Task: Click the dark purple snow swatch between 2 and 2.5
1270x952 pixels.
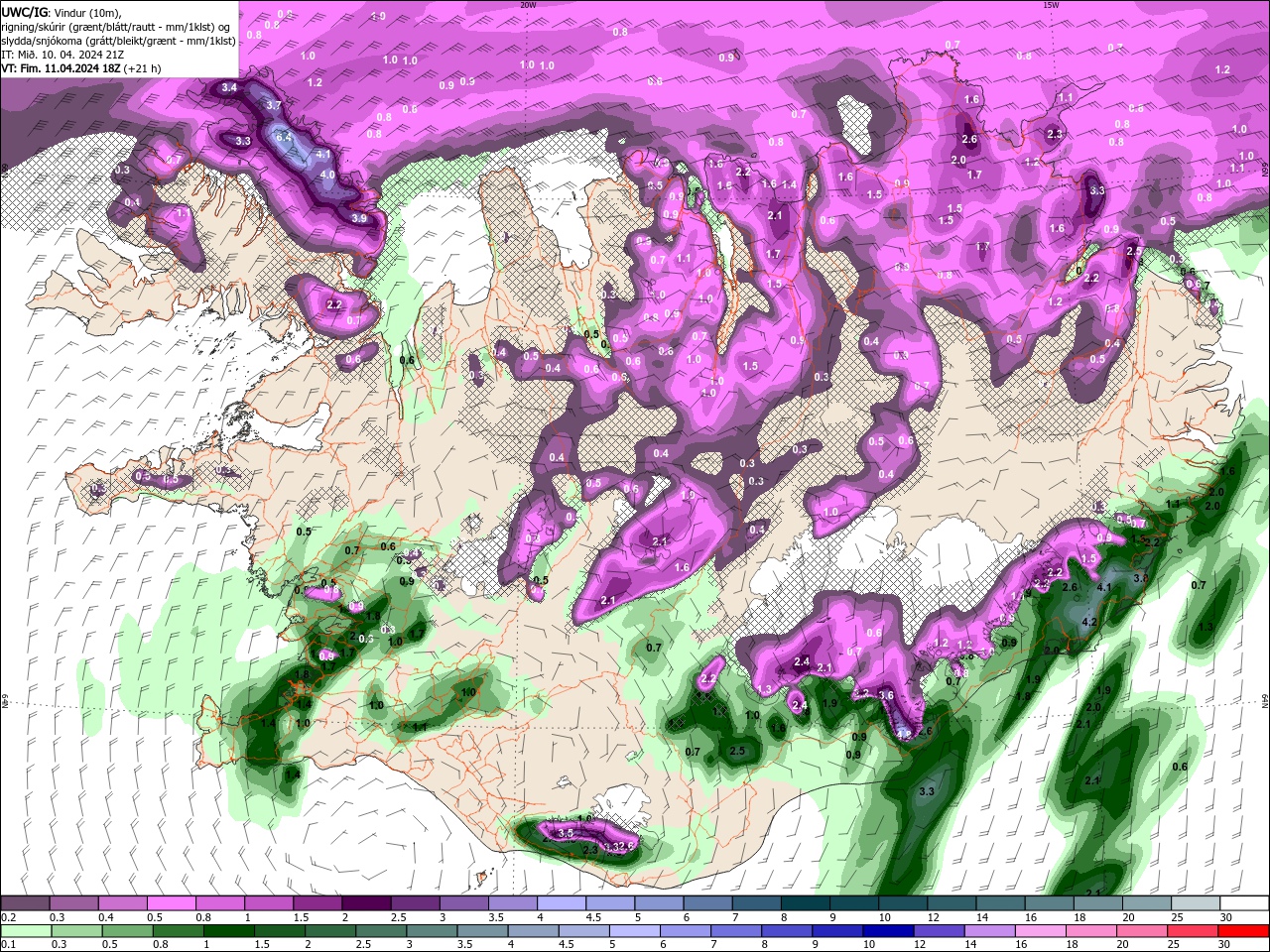Action: [366, 903]
